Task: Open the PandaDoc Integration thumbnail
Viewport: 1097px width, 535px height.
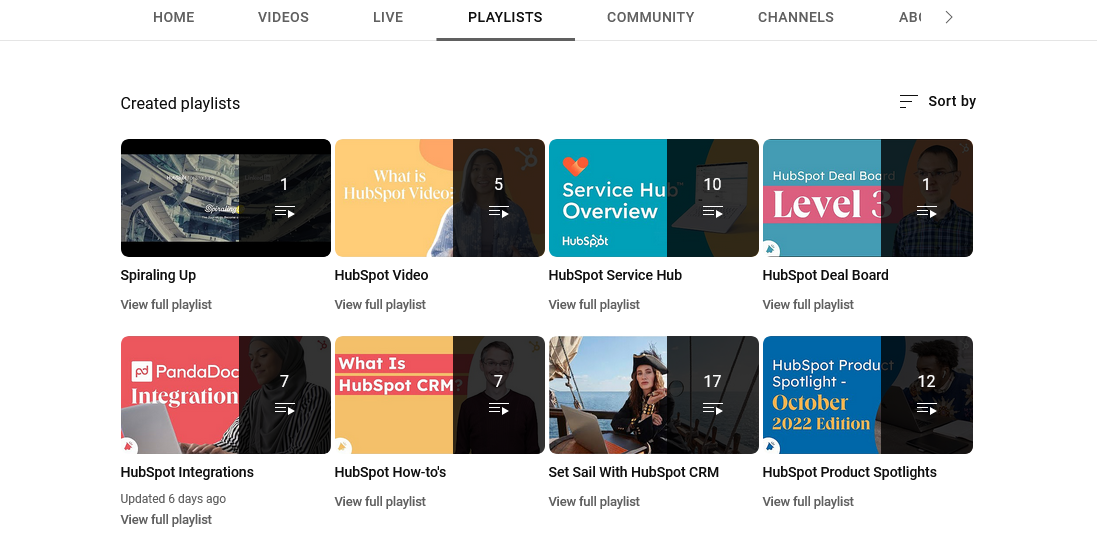Action: (226, 395)
